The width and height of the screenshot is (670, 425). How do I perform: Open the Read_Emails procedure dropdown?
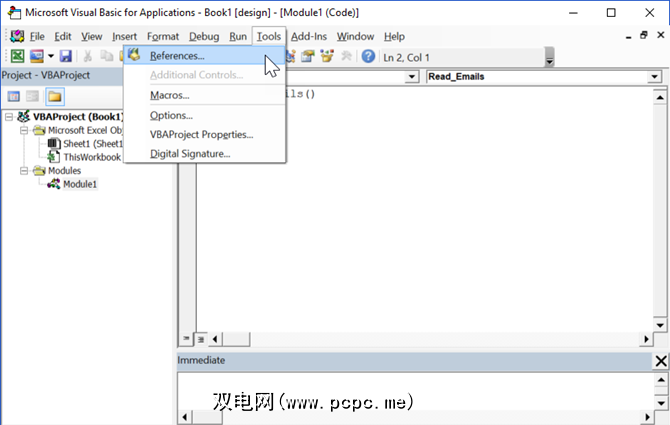tap(654, 77)
